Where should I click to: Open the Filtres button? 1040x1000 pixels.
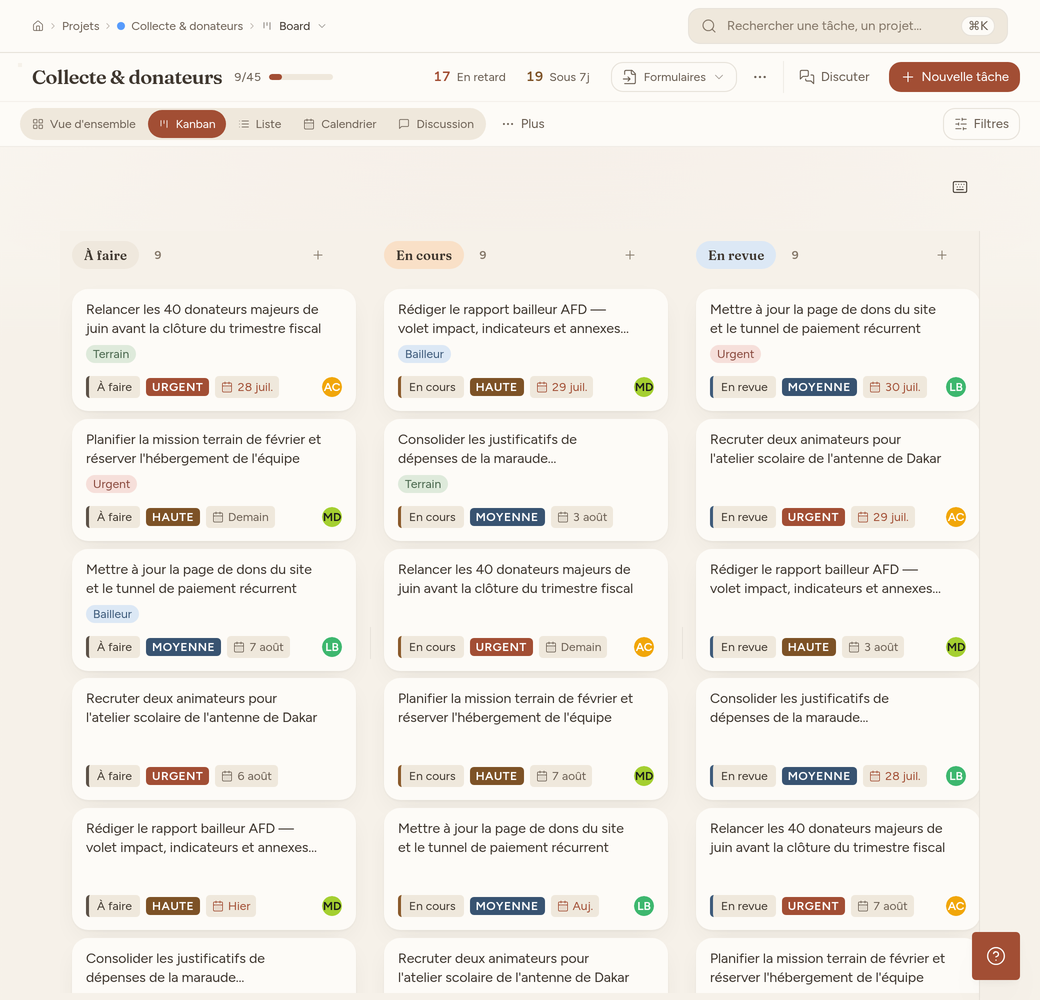point(981,124)
